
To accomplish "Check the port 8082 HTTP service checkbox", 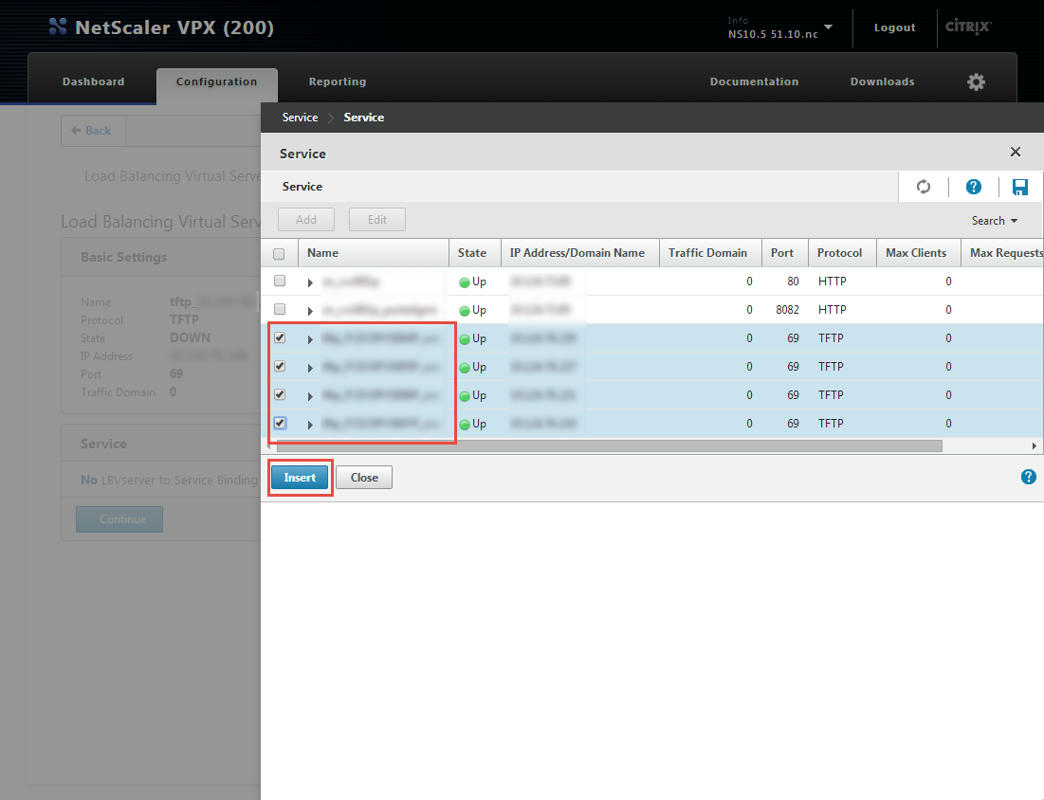I will (280, 309).
